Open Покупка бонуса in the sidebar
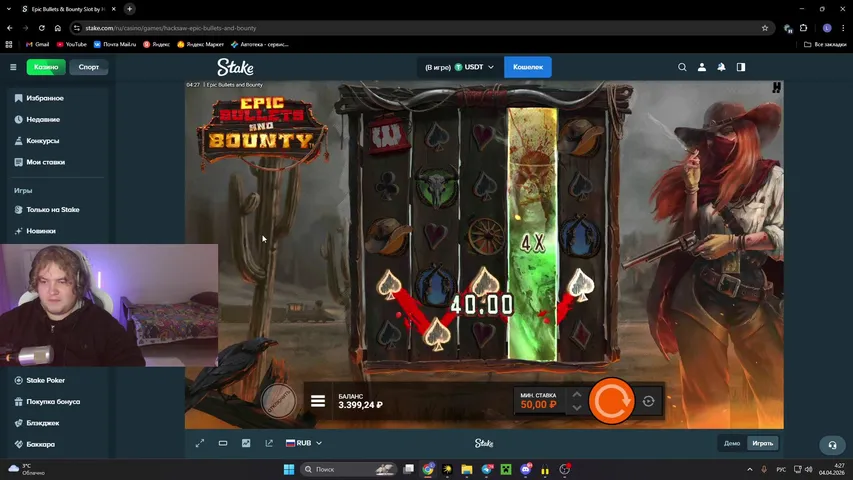 53,402
